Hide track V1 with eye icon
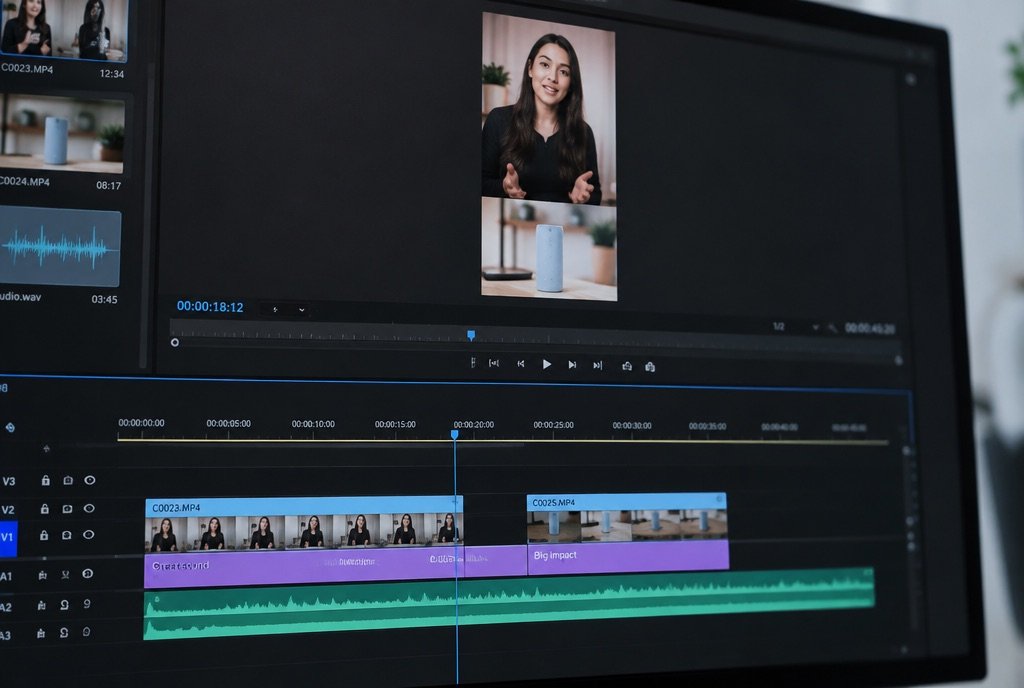 point(89,535)
